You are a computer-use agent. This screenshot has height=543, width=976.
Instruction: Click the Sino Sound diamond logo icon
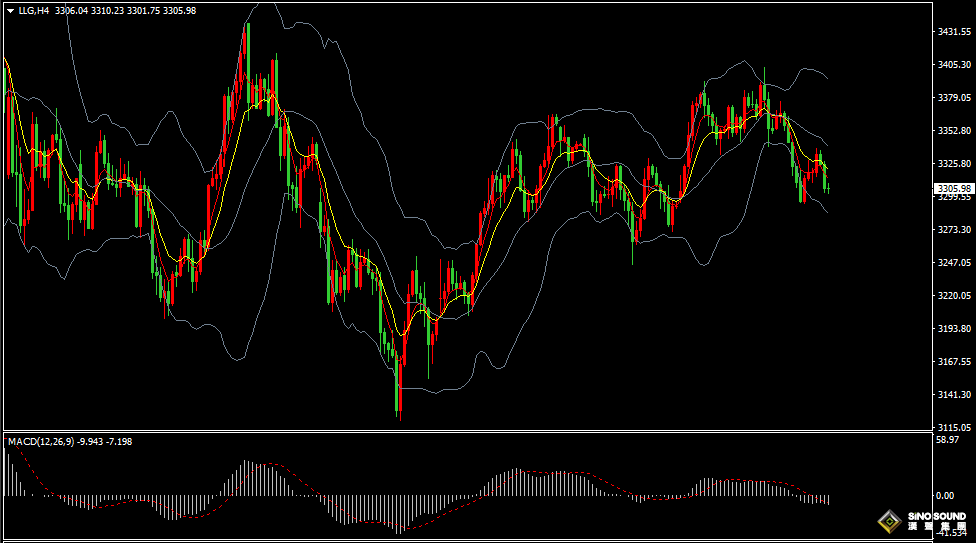(888, 522)
